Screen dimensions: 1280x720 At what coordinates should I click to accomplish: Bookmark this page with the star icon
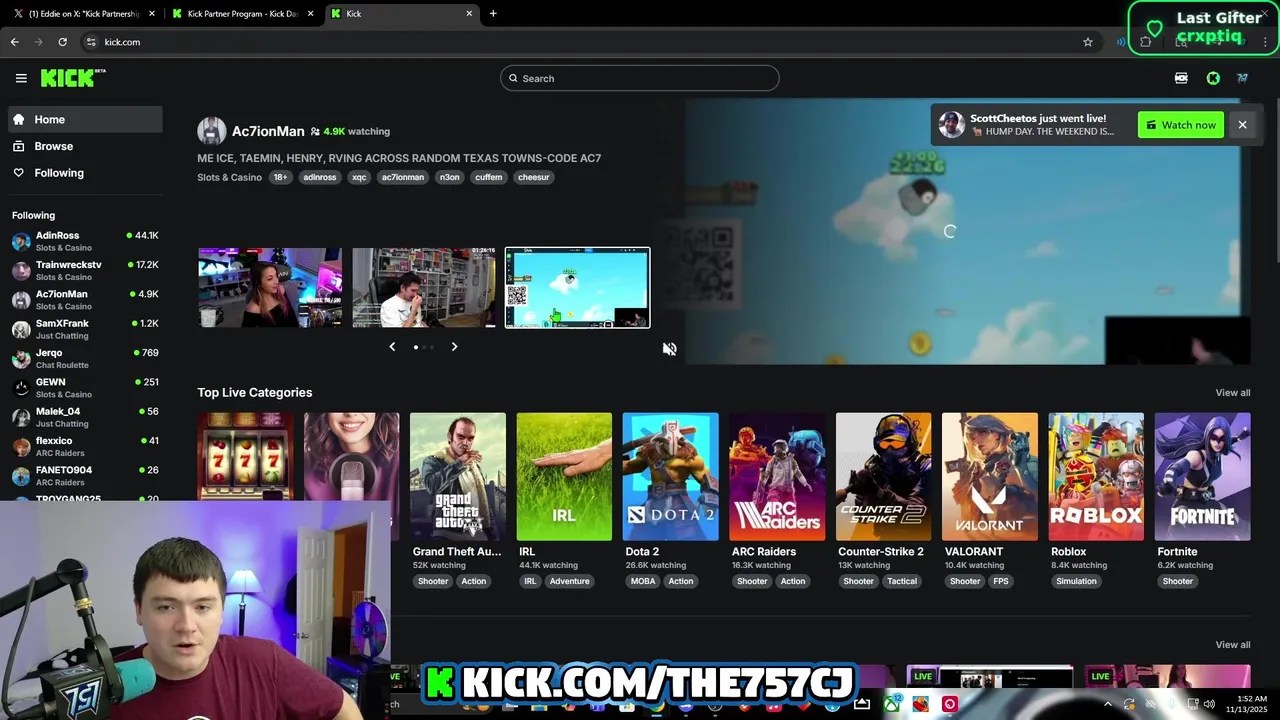click(1088, 42)
